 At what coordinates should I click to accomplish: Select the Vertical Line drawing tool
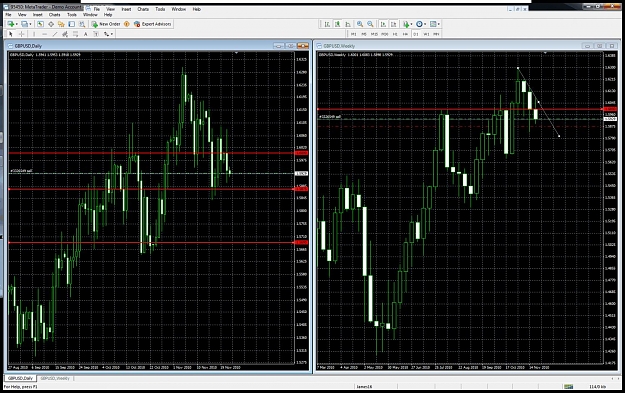pos(34,34)
